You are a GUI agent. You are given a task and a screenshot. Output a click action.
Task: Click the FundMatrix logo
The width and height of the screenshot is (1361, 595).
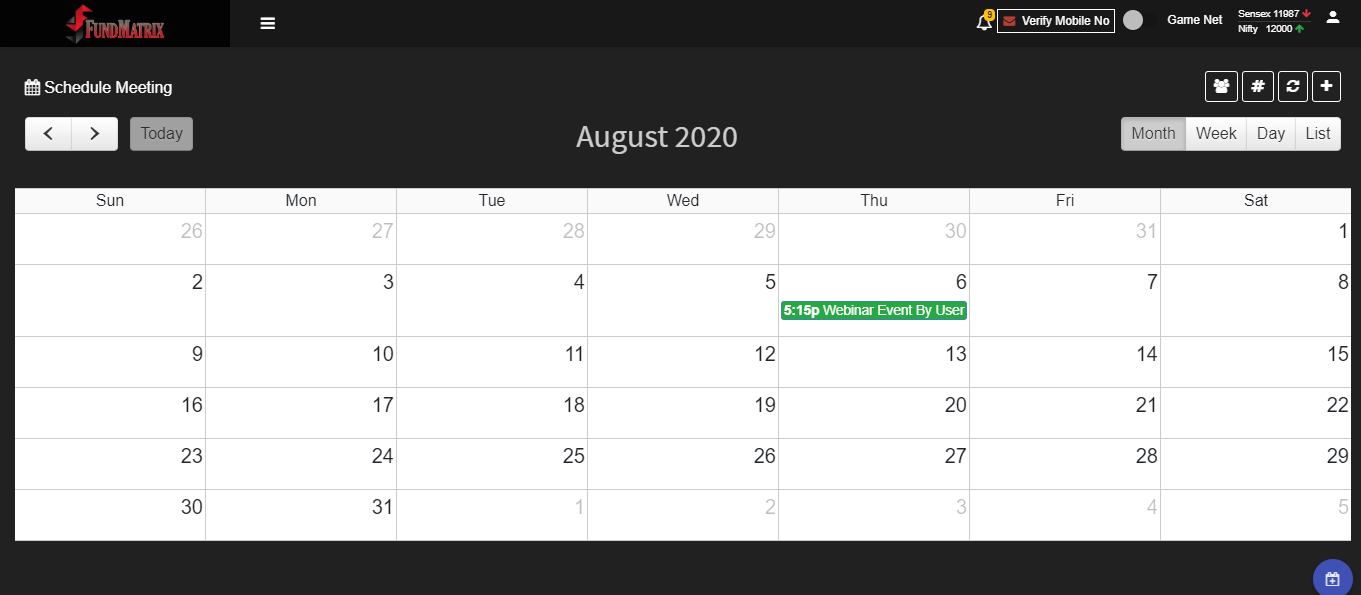pyautogui.click(x=115, y=23)
